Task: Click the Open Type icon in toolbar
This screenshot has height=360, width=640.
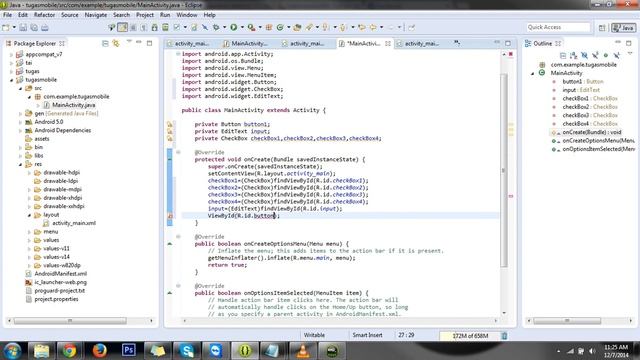Action: 298,27
